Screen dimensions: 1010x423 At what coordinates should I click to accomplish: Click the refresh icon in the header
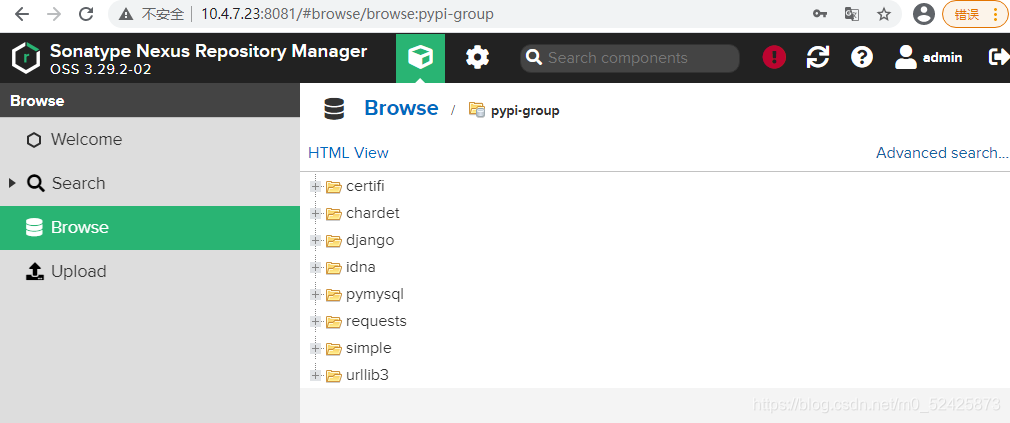(818, 58)
